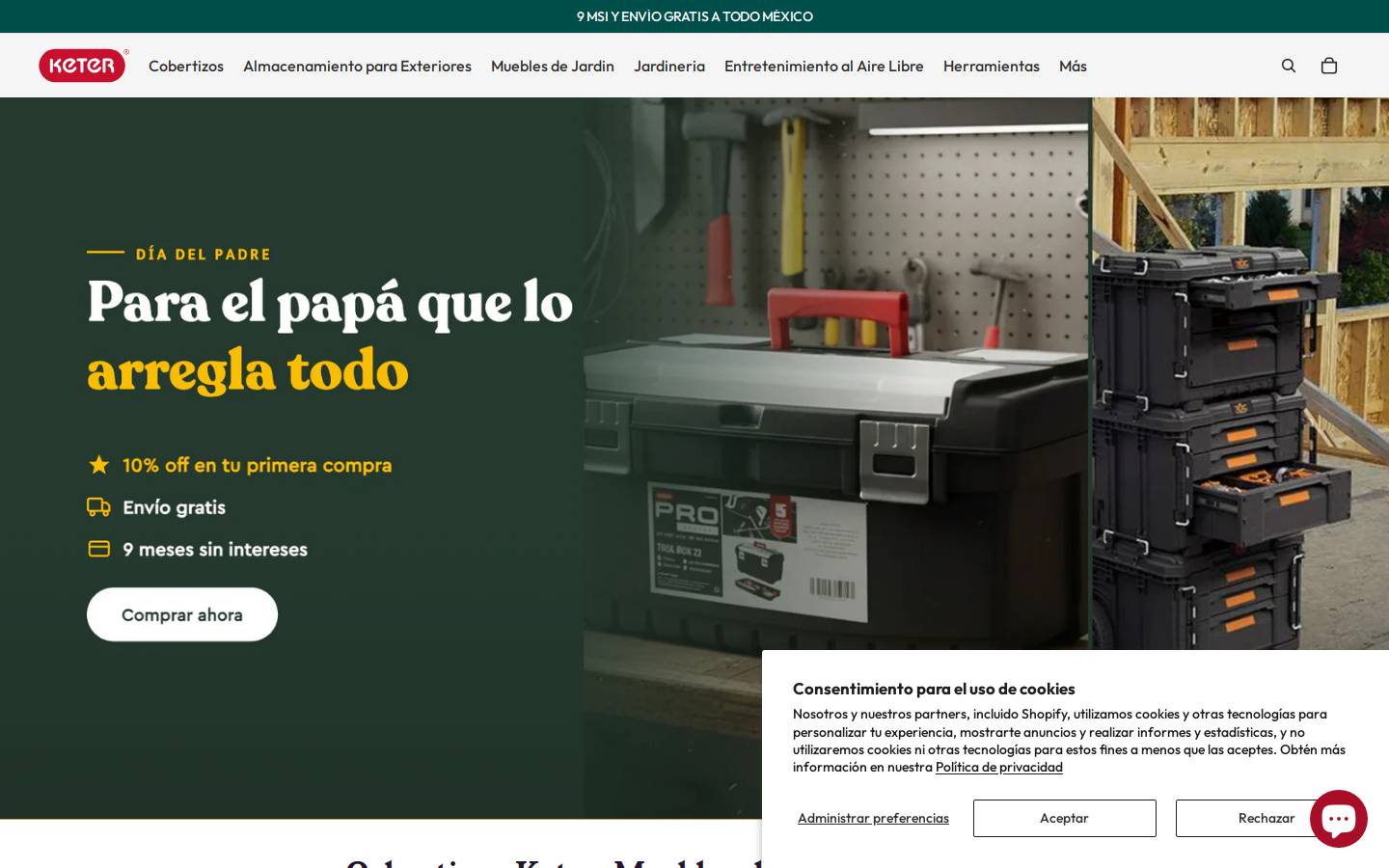The height and width of the screenshot is (868, 1389).
Task: Accept cookies with Aceptar
Action: coord(1064,818)
